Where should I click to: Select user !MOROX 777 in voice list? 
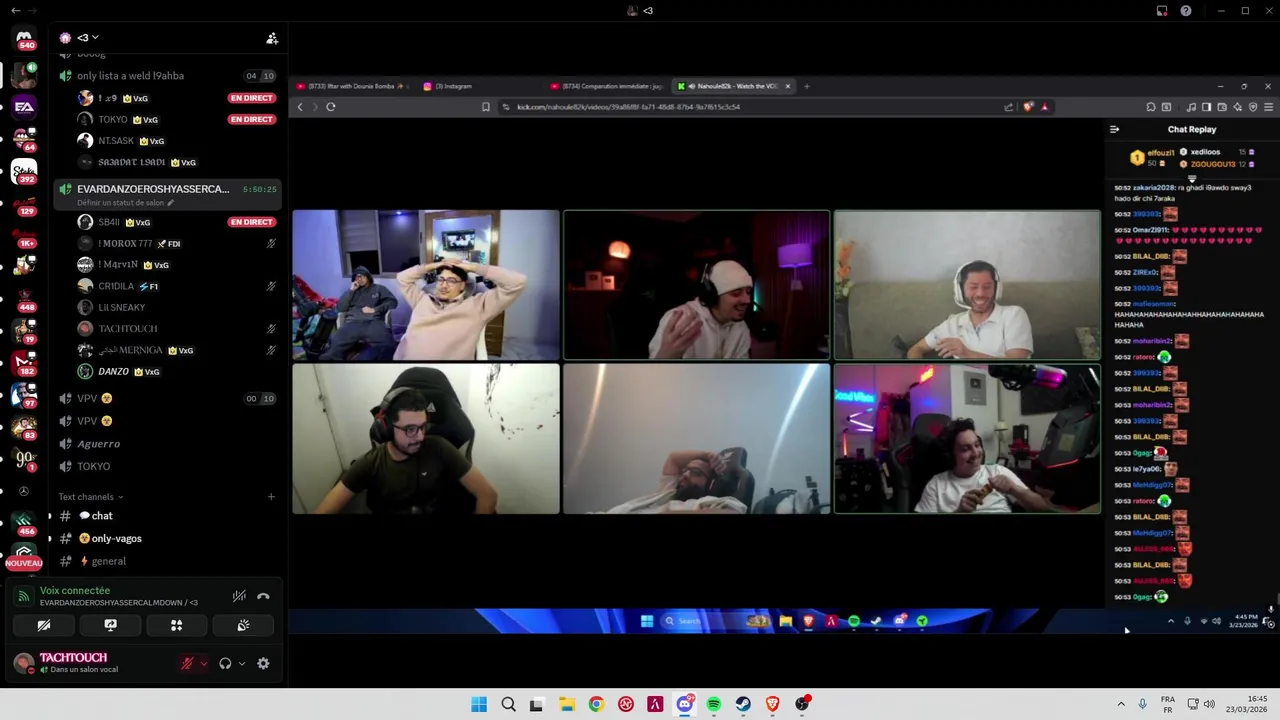(176, 243)
